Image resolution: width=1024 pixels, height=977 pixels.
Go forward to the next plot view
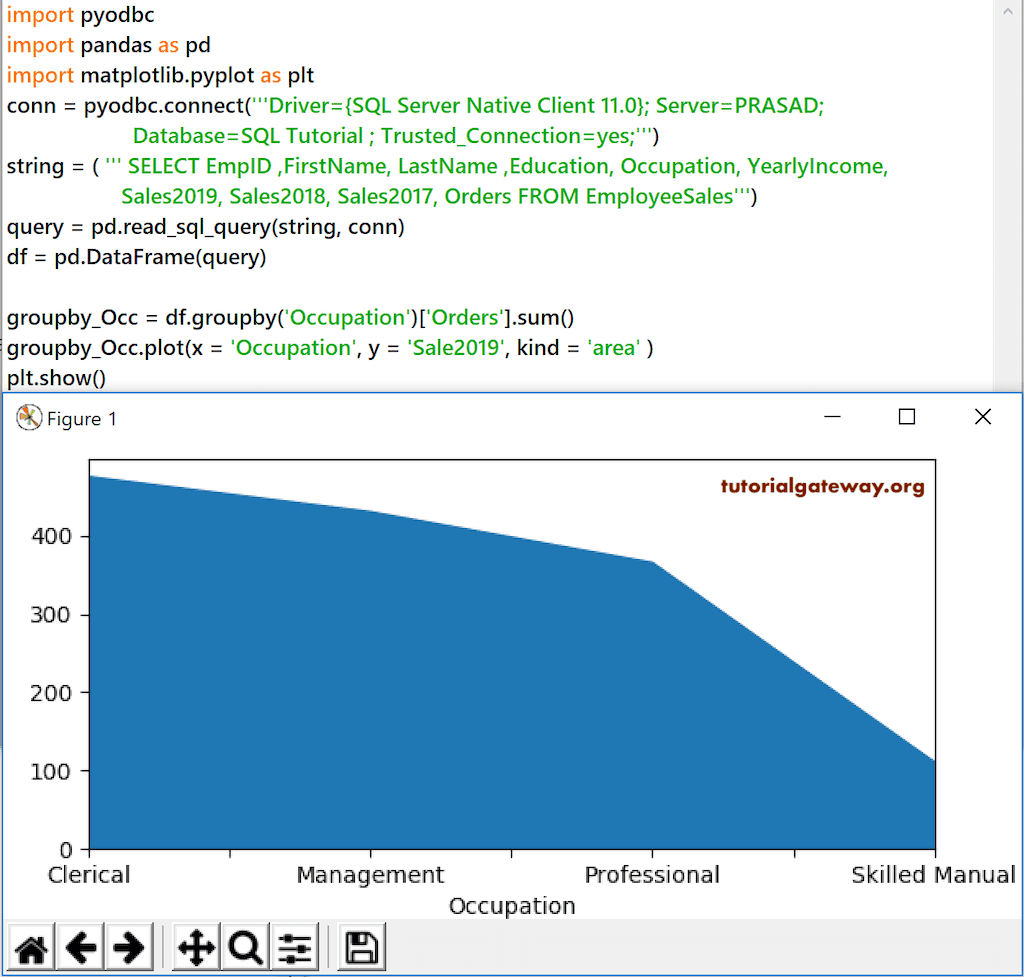tap(130, 946)
